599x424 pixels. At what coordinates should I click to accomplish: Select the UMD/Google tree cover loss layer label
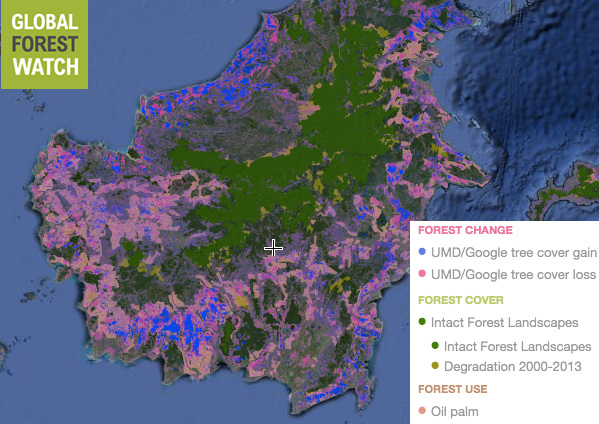click(513, 274)
